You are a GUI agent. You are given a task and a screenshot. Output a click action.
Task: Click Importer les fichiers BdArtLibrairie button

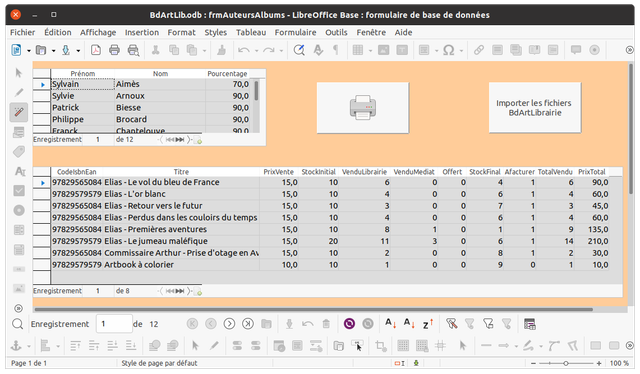[x=535, y=108]
